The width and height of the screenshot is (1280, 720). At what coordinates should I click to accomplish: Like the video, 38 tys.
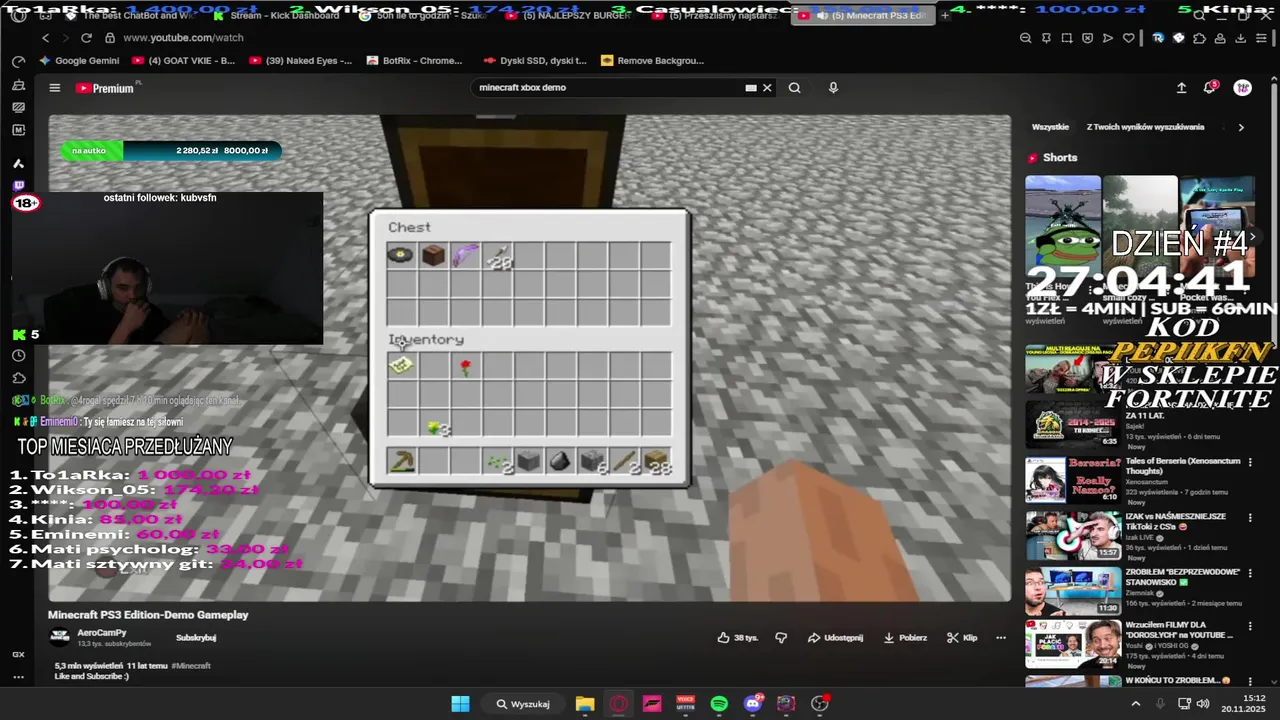click(738, 637)
